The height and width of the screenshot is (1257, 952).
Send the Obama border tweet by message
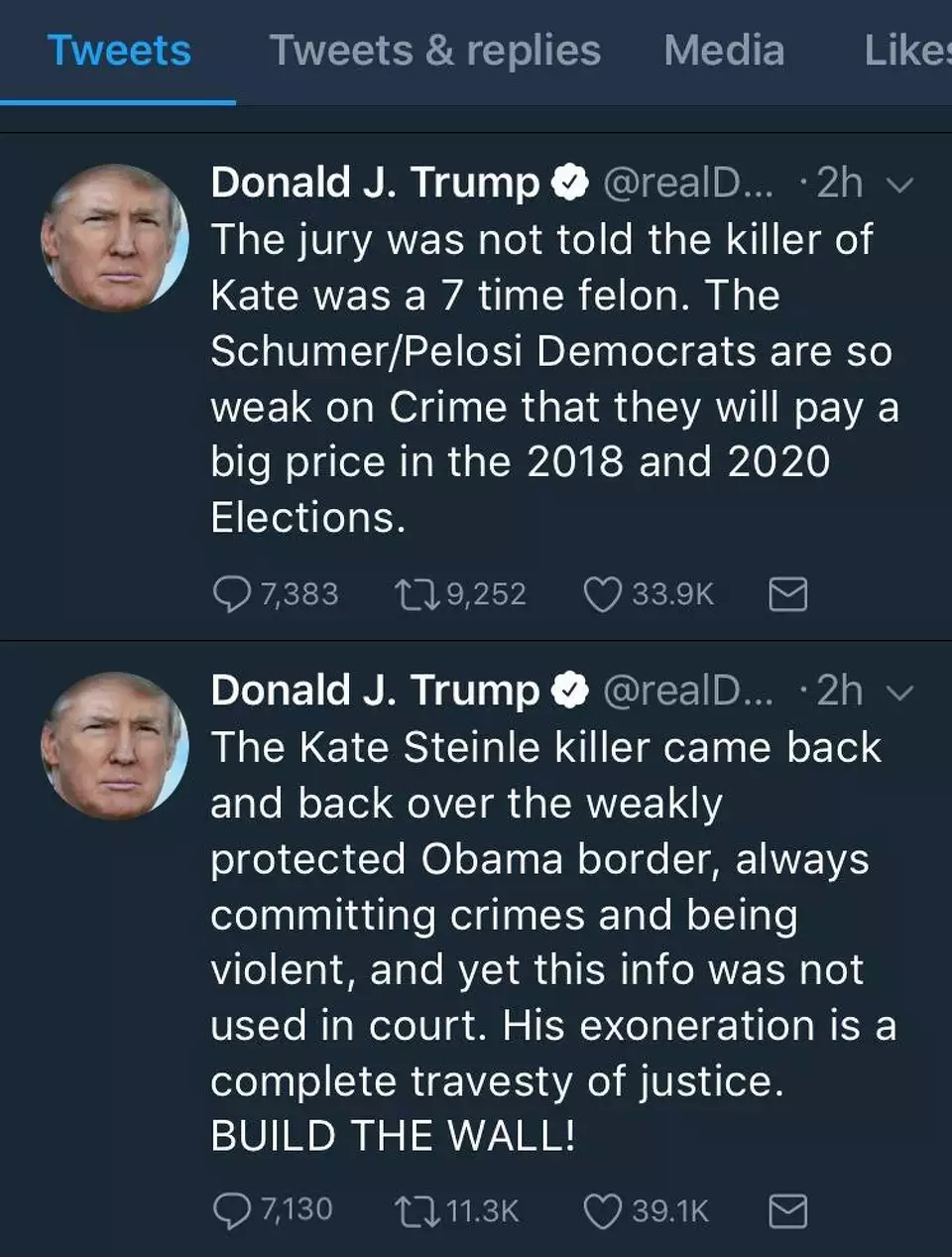(788, 1210)
